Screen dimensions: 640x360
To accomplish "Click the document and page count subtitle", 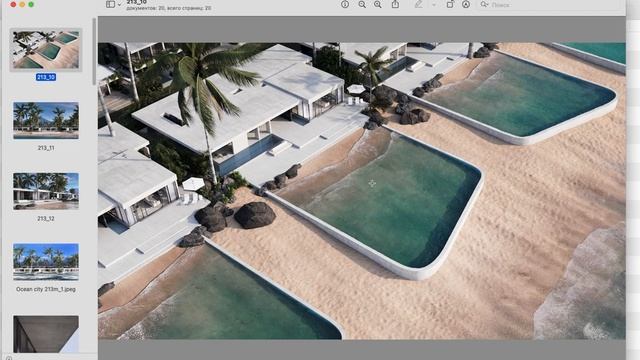I will tap(169, 8).
